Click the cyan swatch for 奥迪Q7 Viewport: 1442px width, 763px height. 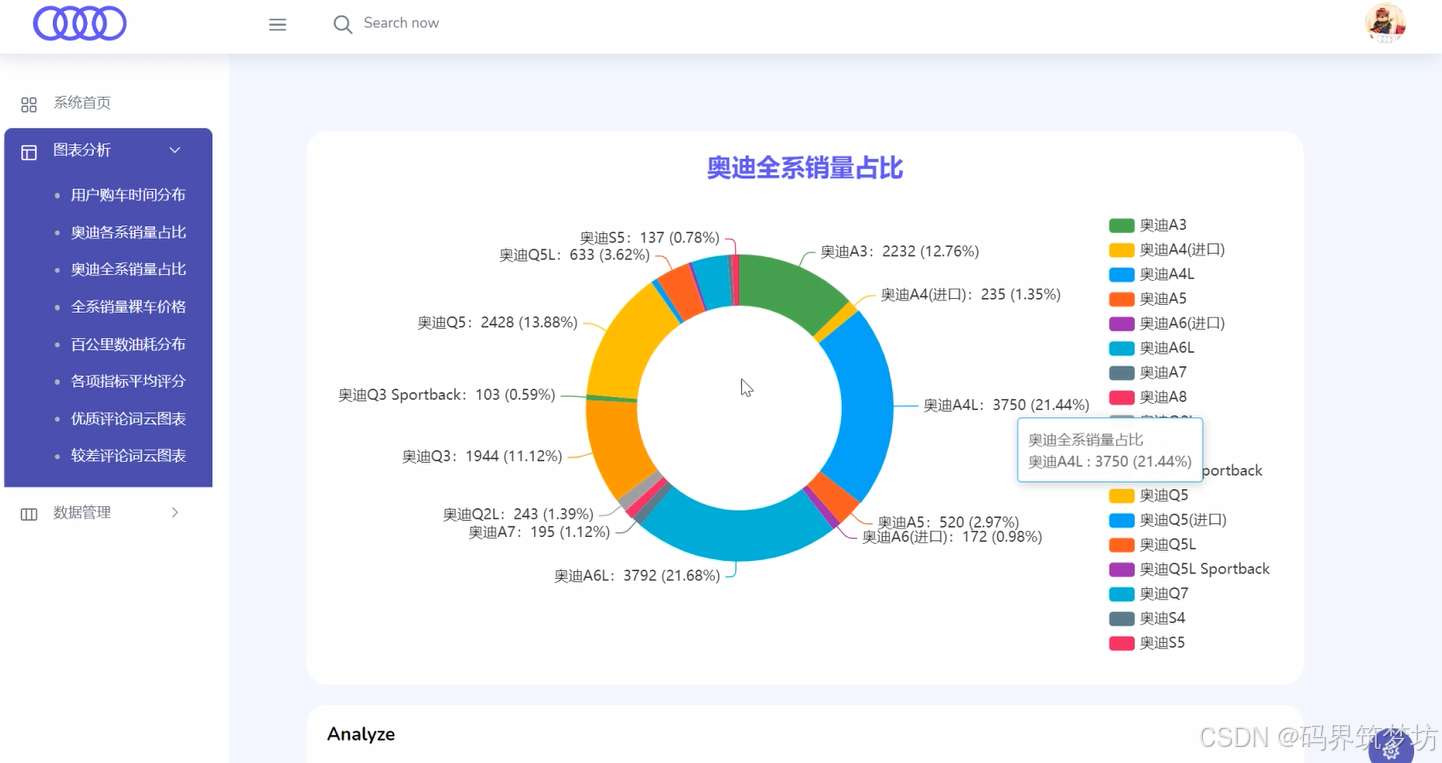point(1122,594)
